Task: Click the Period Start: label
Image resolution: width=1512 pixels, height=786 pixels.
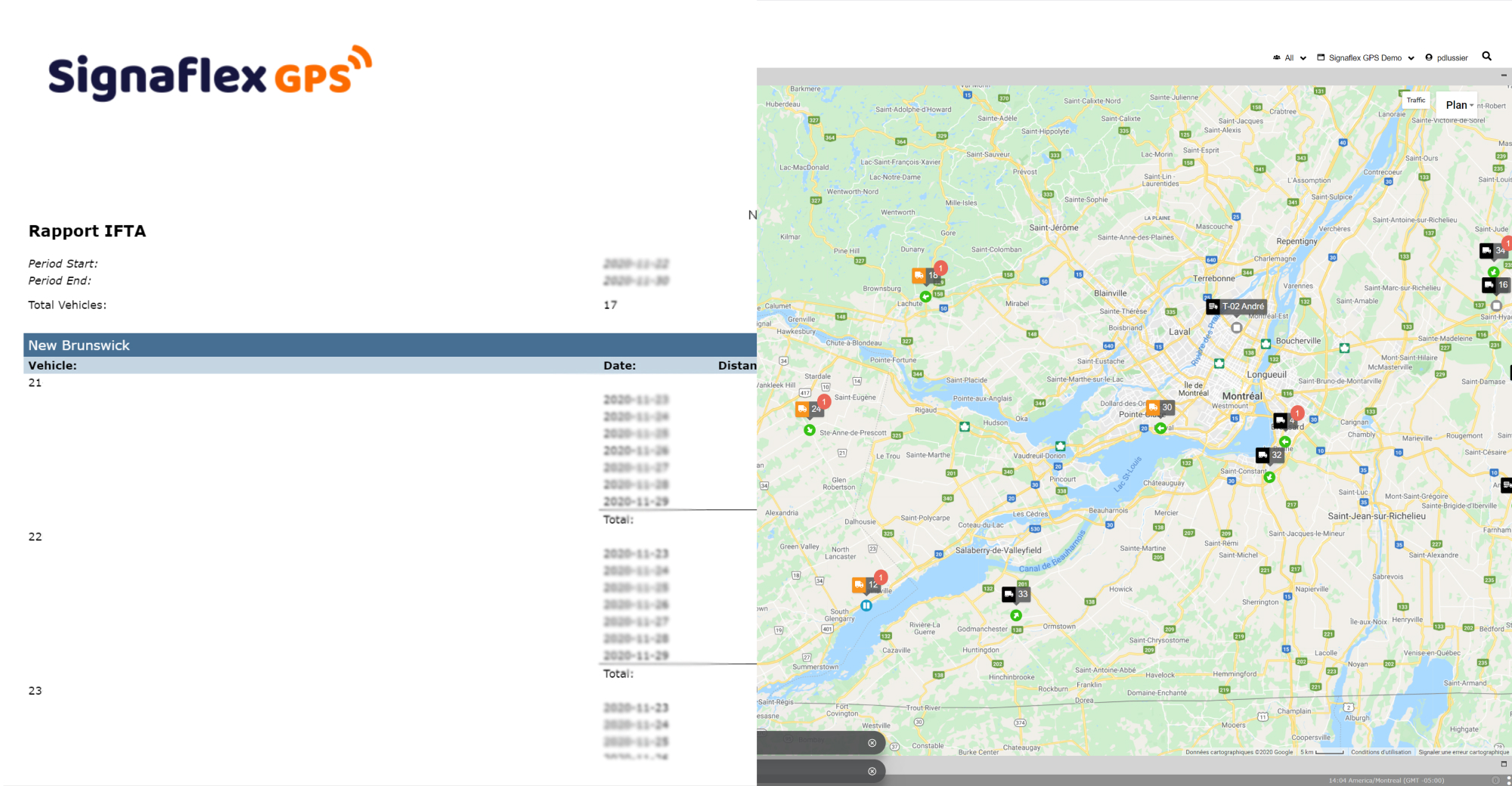Action: (x=63, y=264)
